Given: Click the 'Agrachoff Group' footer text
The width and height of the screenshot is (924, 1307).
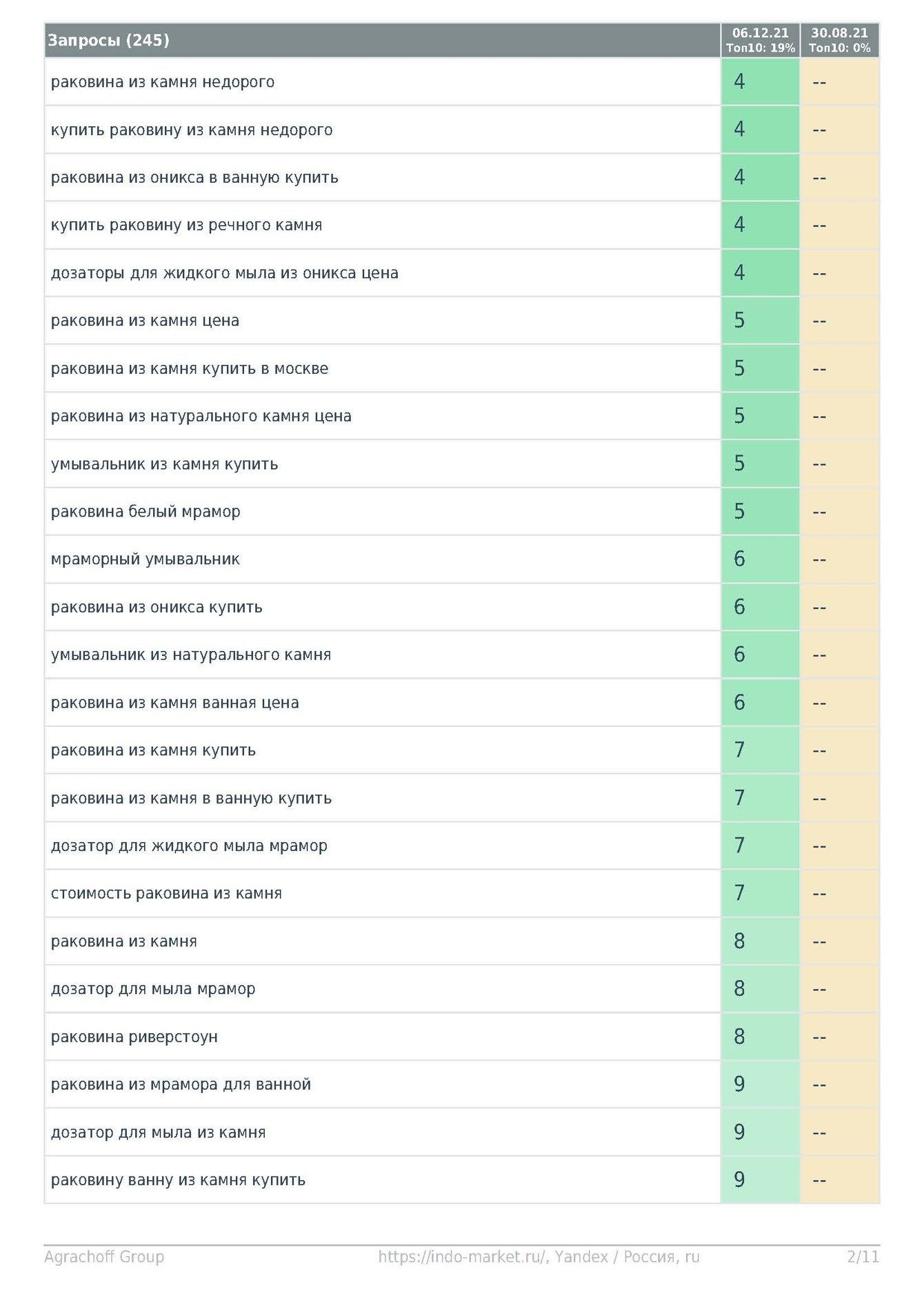Looking at the screenshot, I should coord(104,1257).
